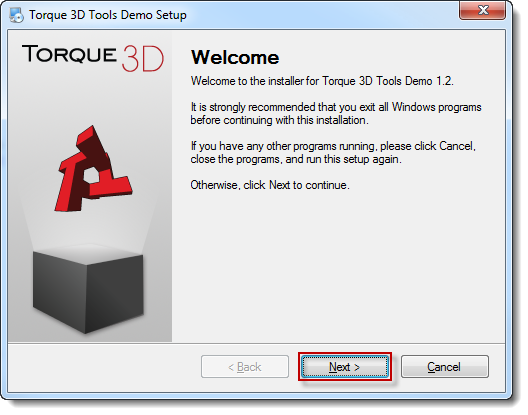Click the Welcome to the installer sentence
This screenshot has width=528, height=415.
coord(322,81)
